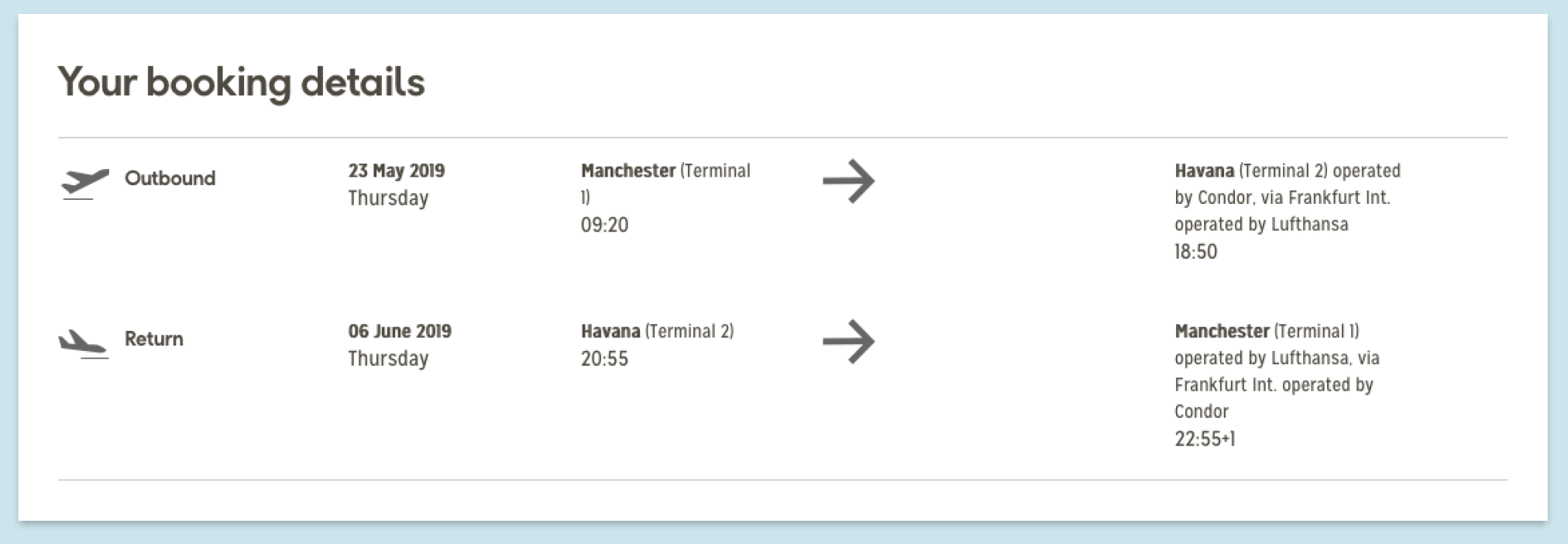The width and height of the screenshot is (1568, 544).
Task: Click the Thursday text under 06 June
Action: (387, 358)
